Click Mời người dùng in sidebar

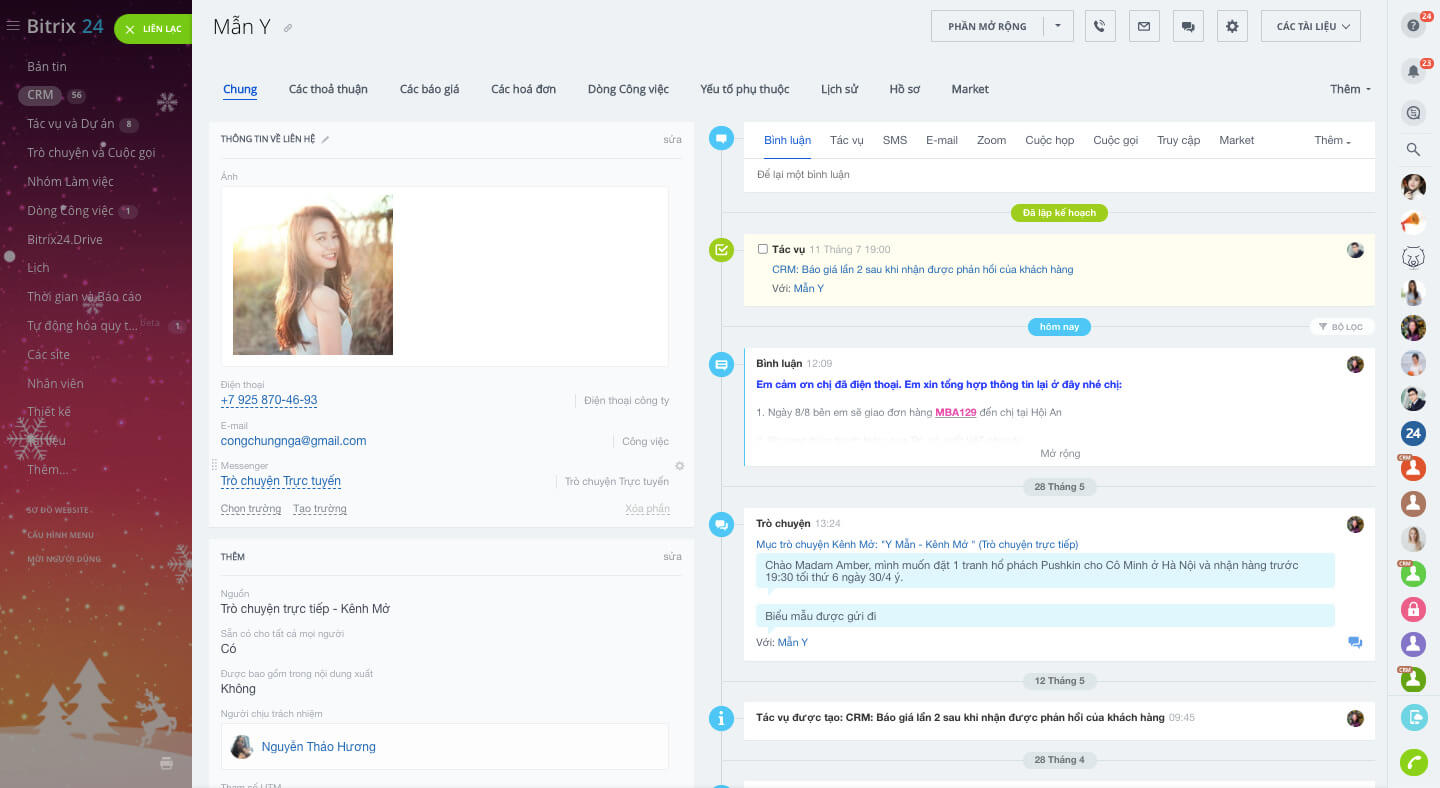click(x=64, y=559)
